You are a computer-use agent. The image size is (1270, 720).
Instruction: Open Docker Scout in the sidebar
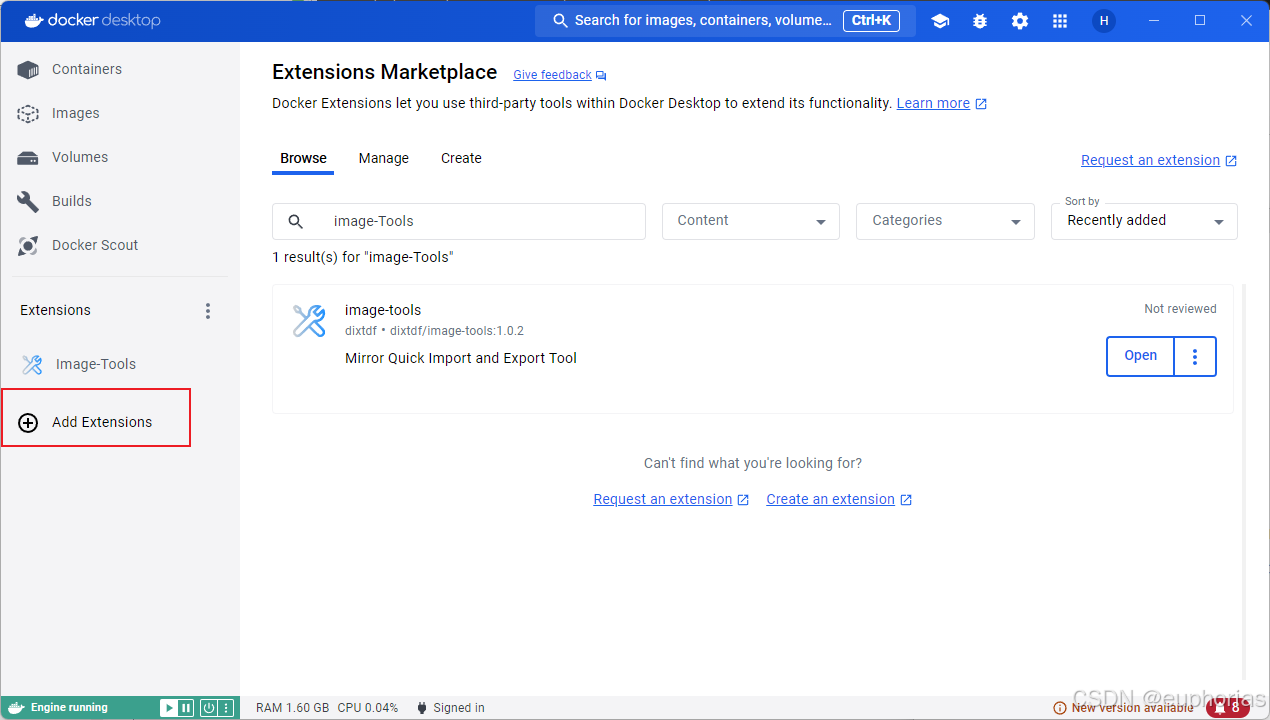(120, 245)
